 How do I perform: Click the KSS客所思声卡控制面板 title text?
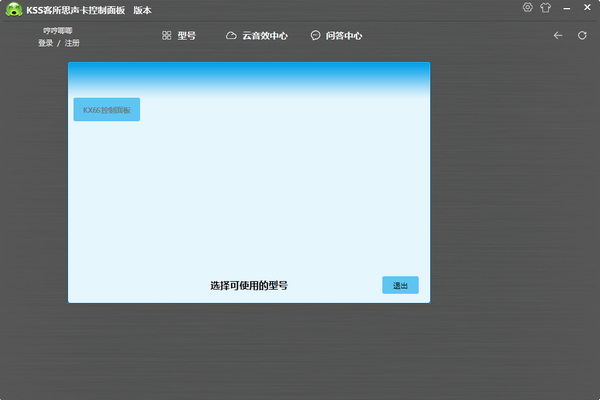tap(77, 9)
